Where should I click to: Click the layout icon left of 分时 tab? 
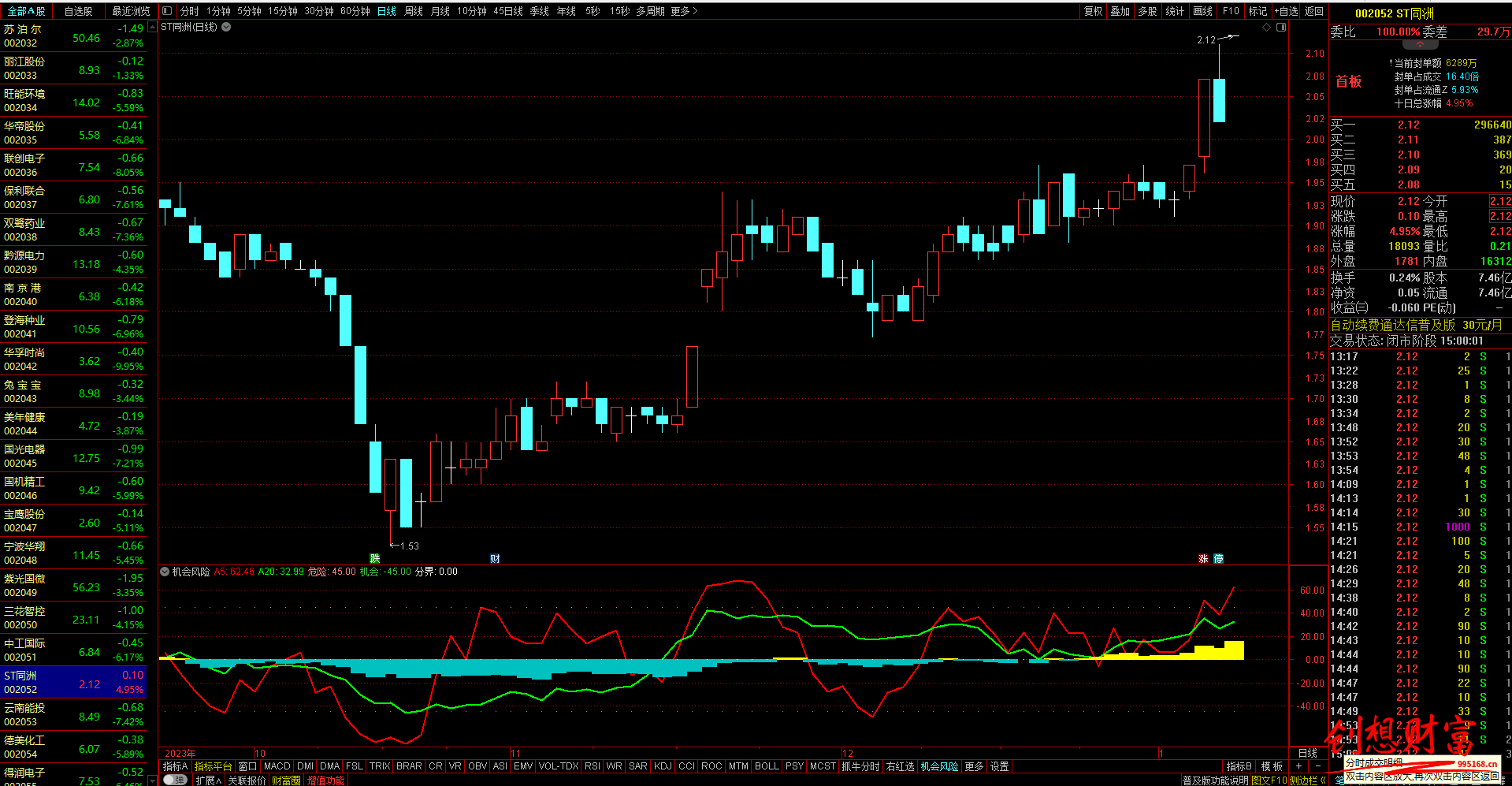(x=166, y=11)
